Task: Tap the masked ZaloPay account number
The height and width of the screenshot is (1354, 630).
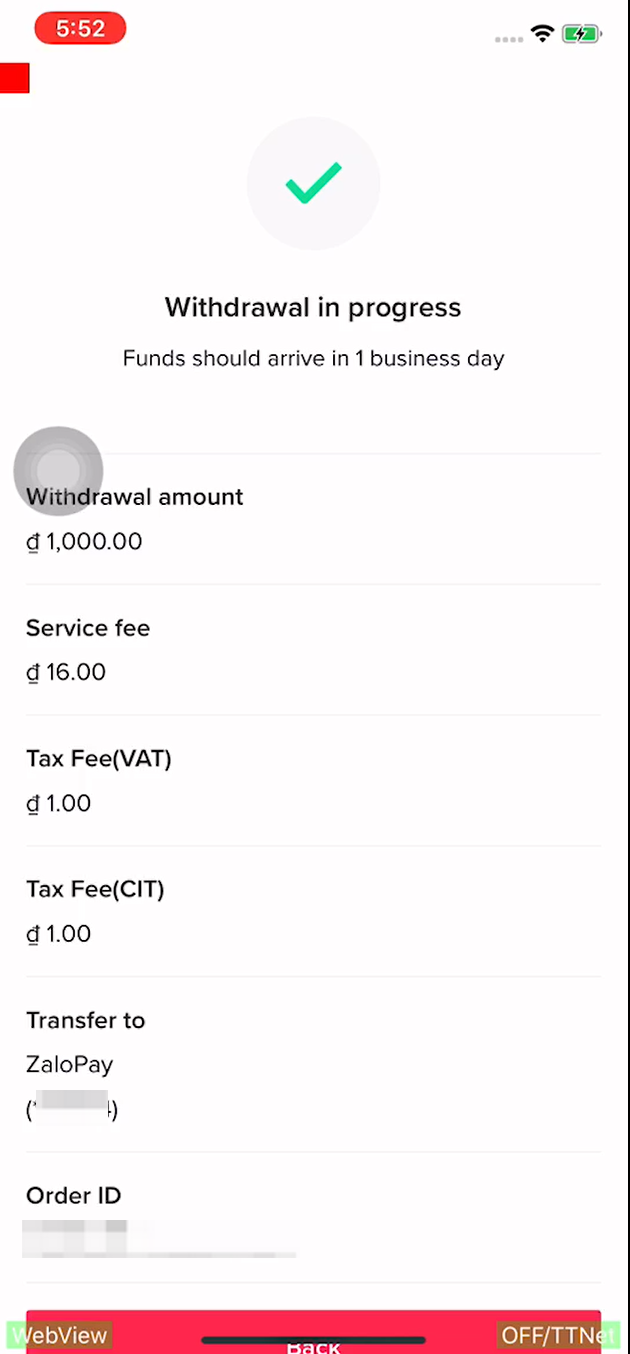Action: point(71,1109)
